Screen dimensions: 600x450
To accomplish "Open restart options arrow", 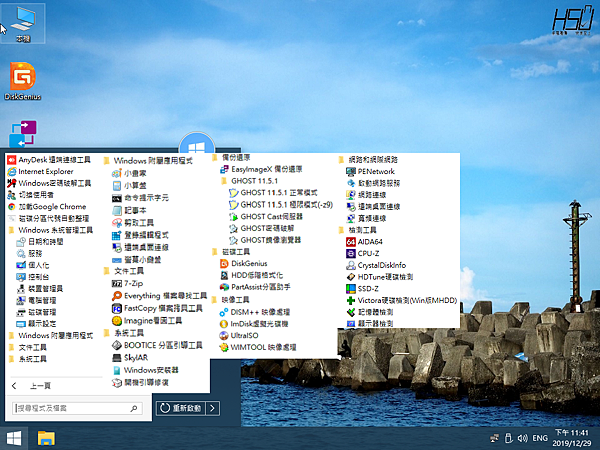I will click(213, 408).
